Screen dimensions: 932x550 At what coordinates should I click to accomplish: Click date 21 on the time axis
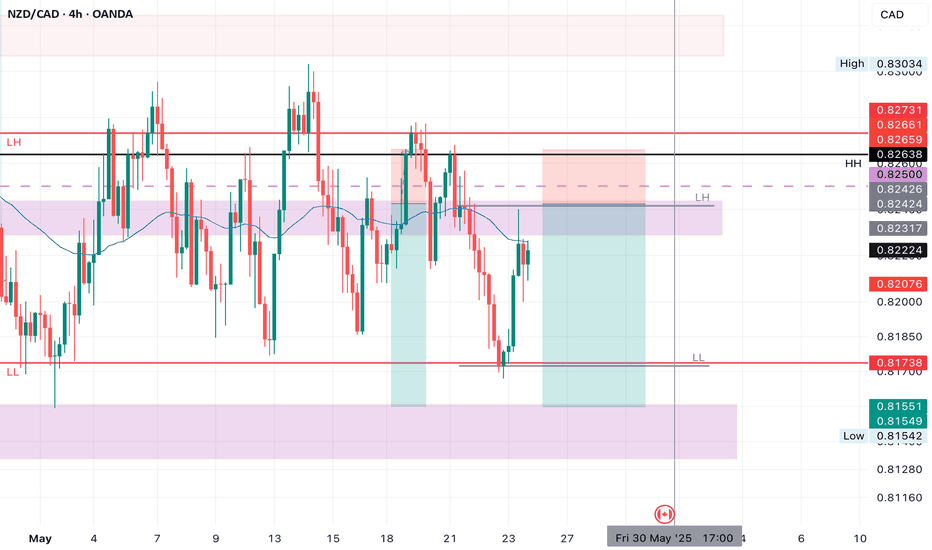450,539
